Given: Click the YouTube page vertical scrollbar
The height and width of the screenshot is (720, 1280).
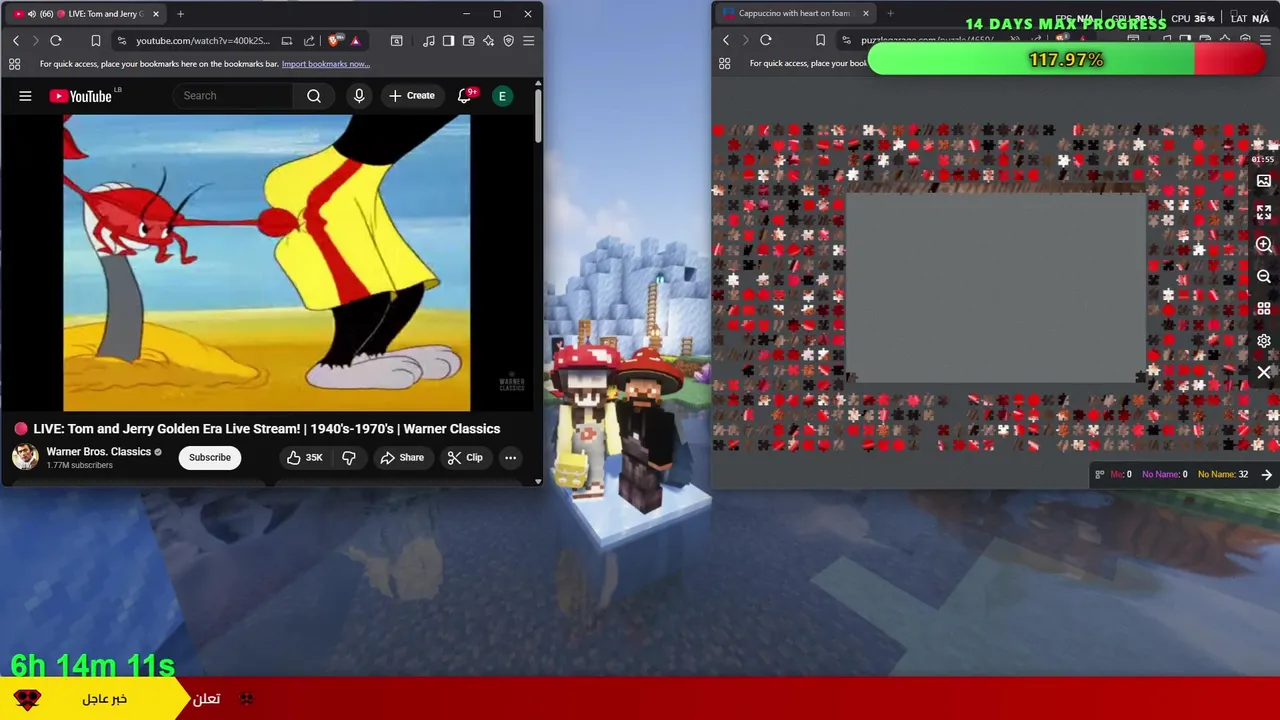Looking at the screenshot, I should 538,115.
